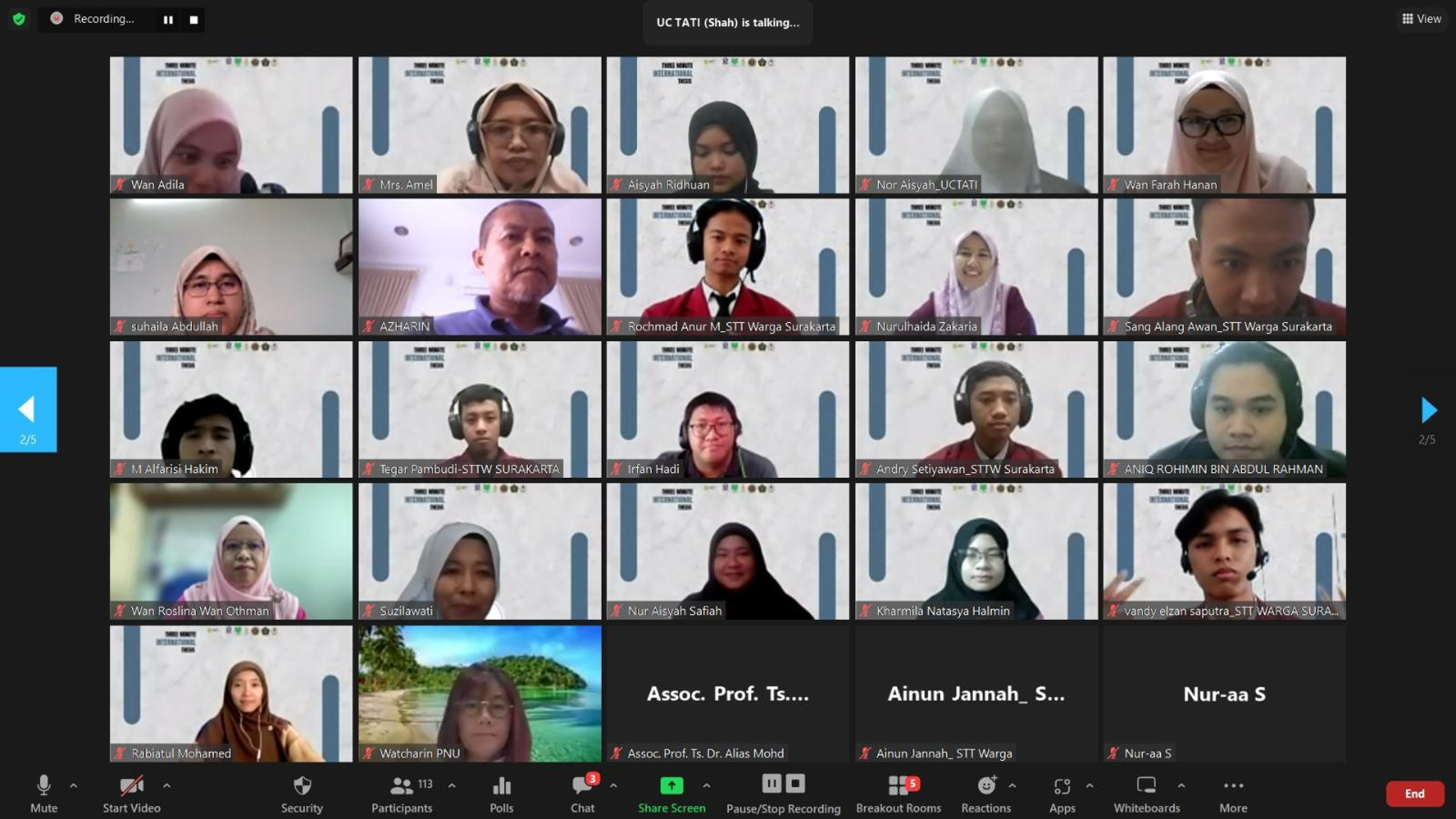Open Breakout Rooms
Screen dimensions: 1456x819
(x=898, y=786)
